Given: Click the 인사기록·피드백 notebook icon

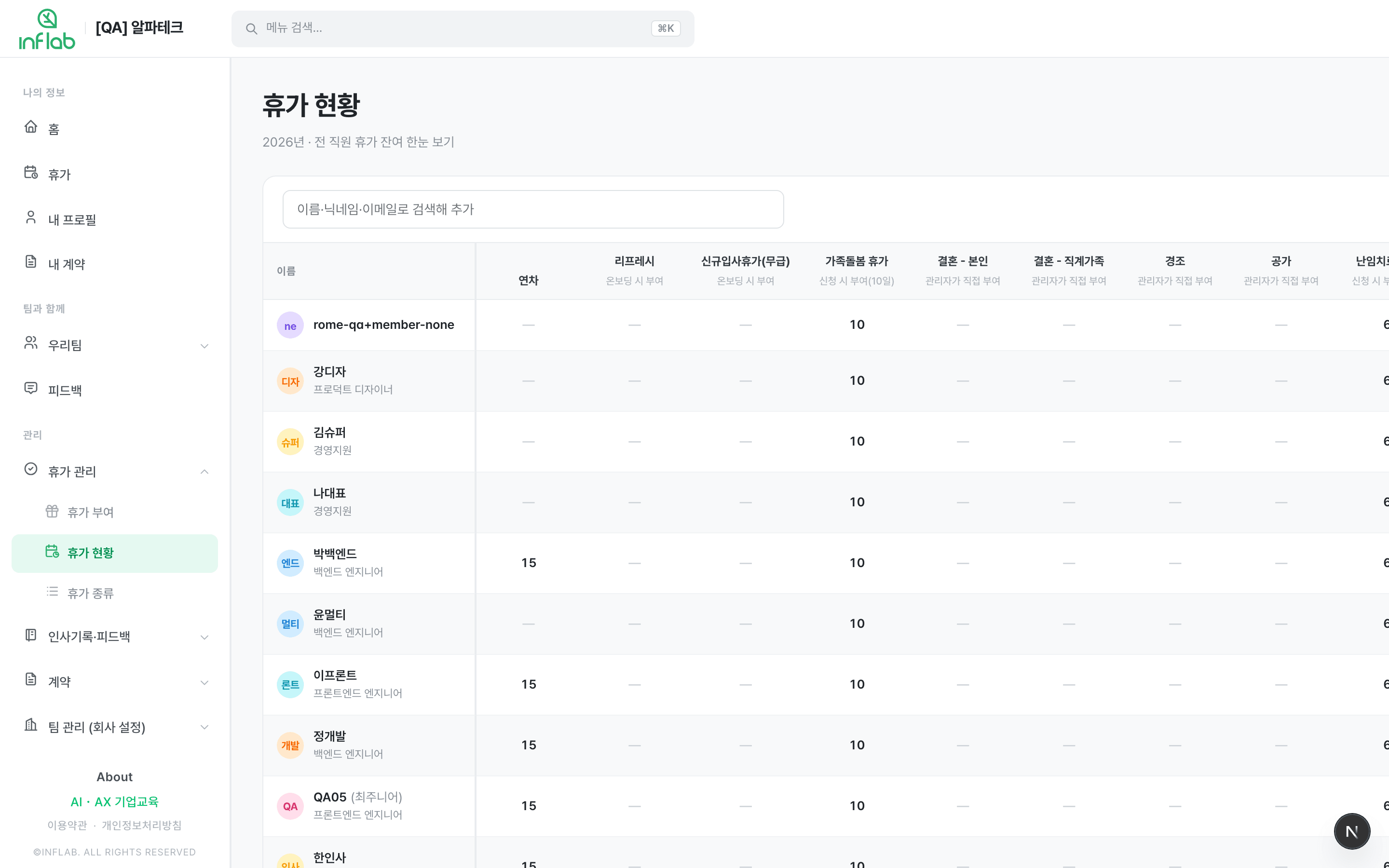Looking at the screenshot, I should [x=31, y=635].
